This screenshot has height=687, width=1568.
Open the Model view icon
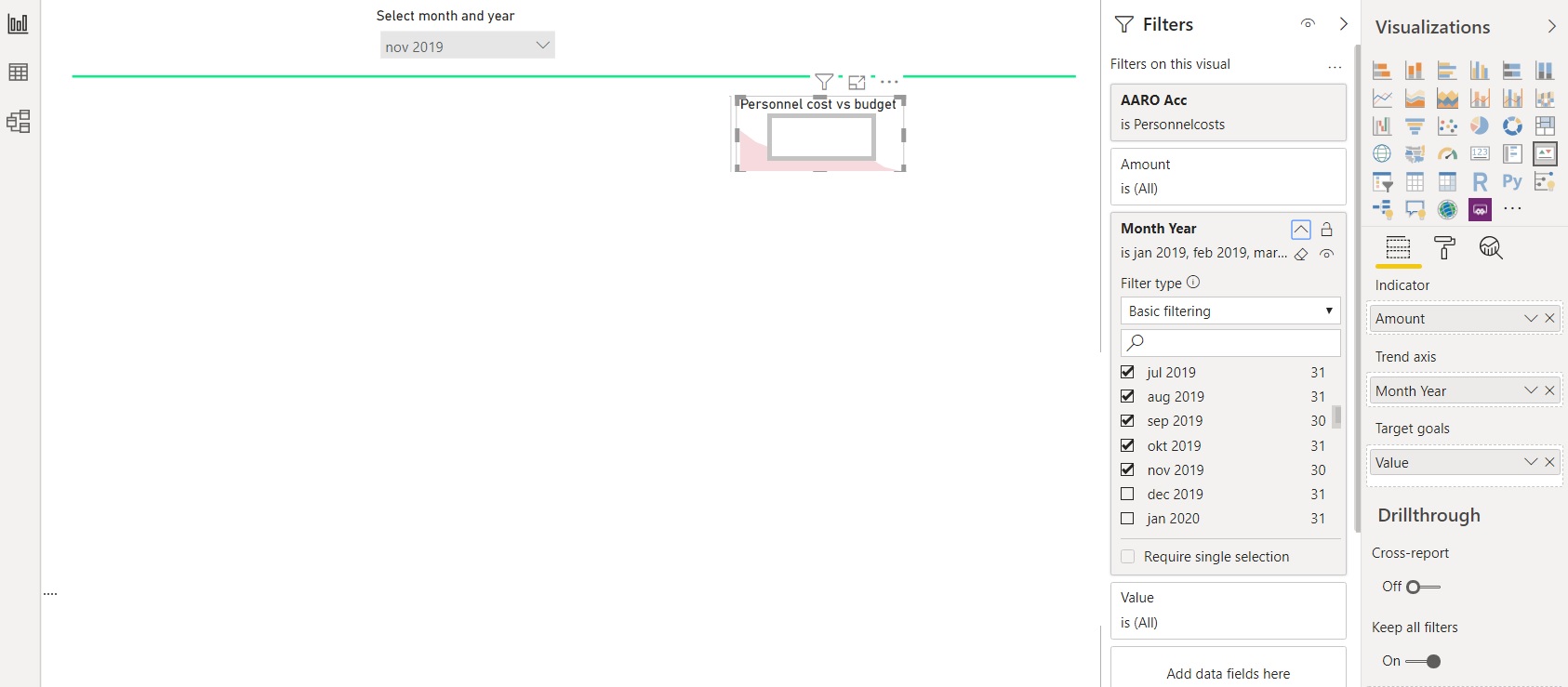coord(18,121)
